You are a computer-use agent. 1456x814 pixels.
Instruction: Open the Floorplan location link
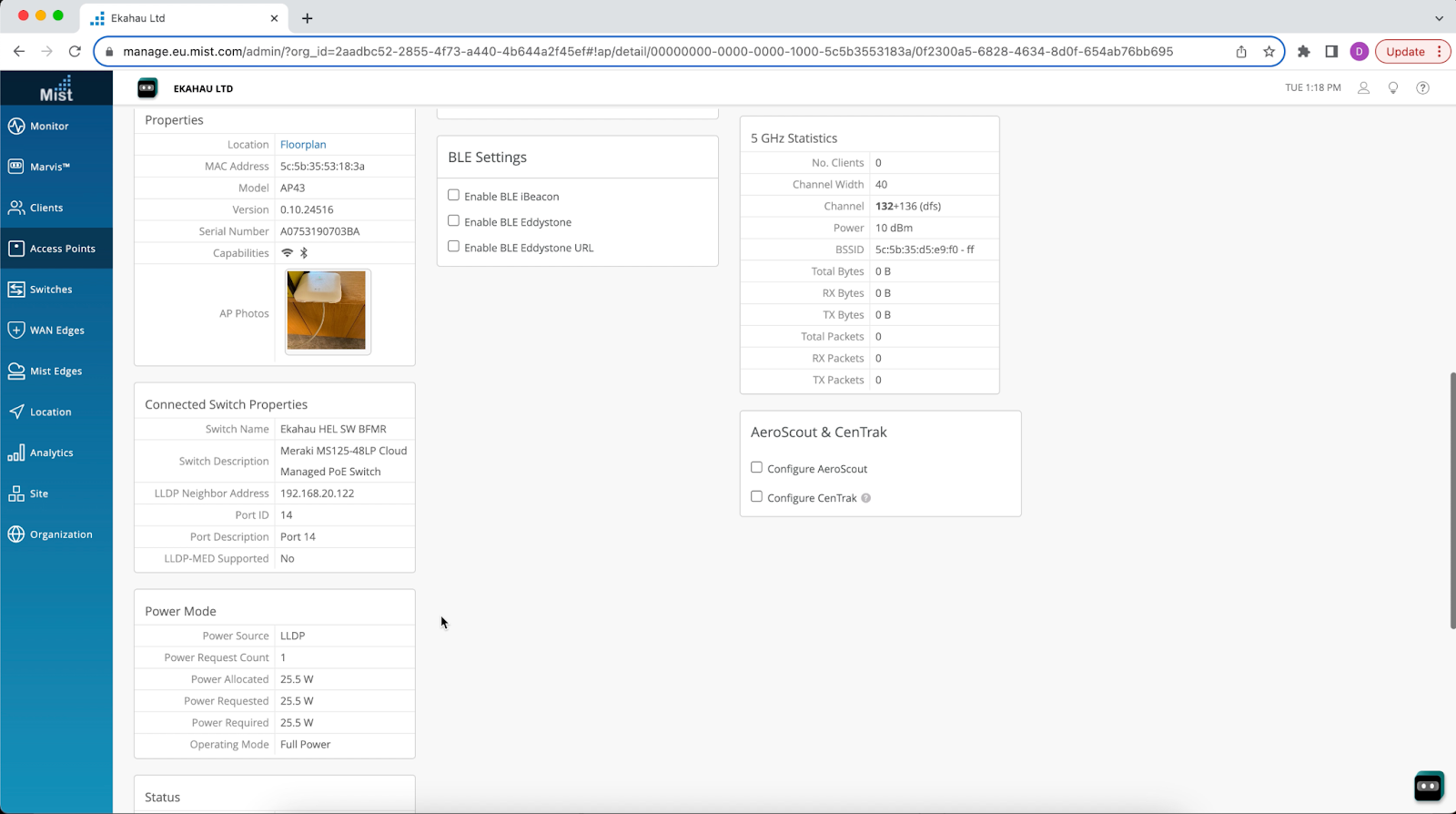(303, 145)
